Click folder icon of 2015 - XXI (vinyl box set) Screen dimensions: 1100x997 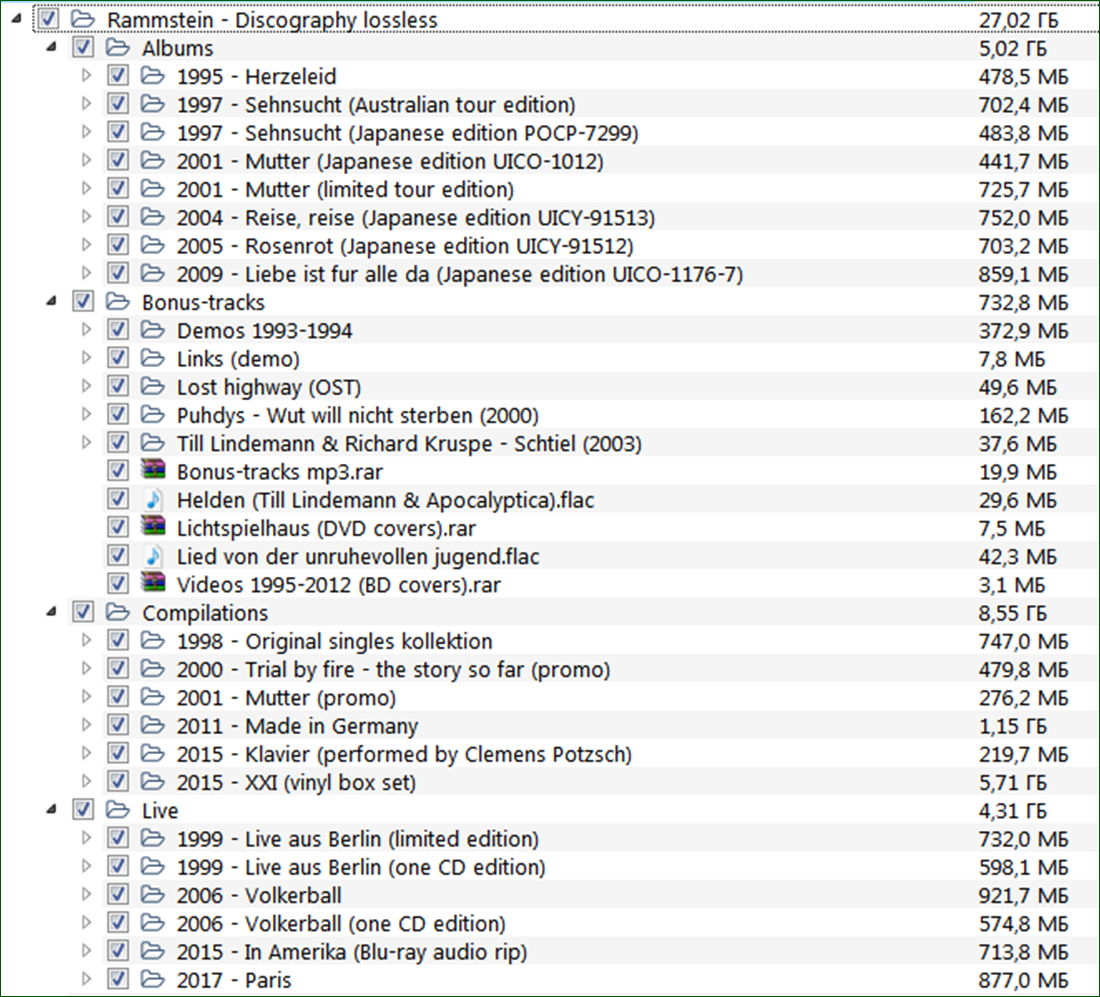click(x=152, y=782)
